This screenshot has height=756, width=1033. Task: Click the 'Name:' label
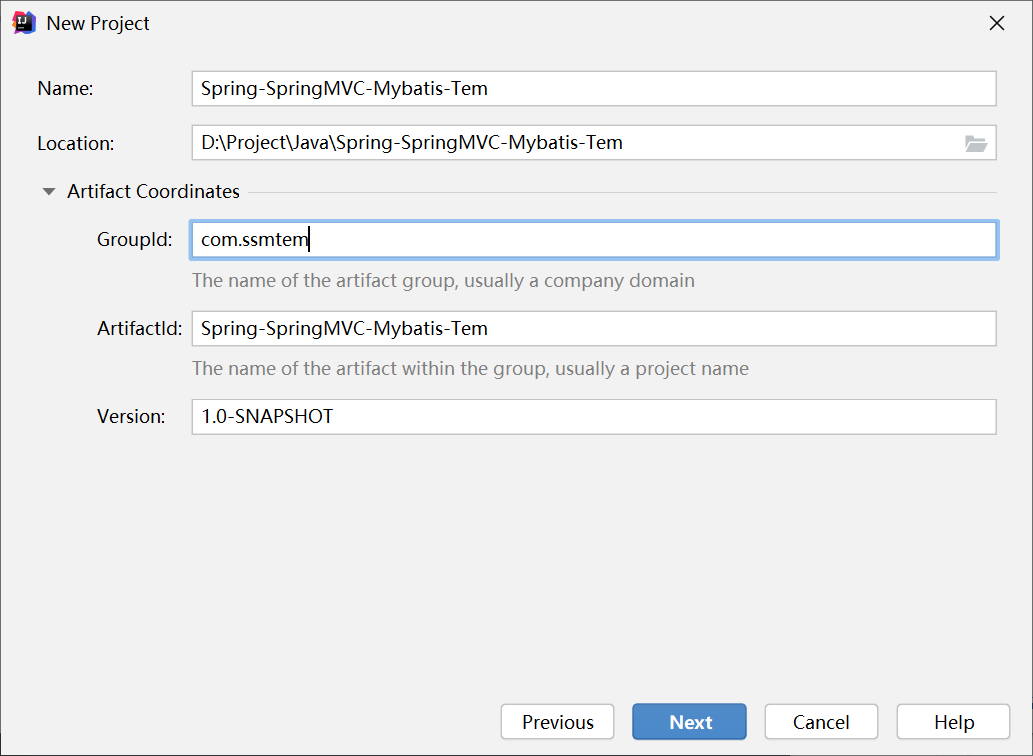[65, 88]
